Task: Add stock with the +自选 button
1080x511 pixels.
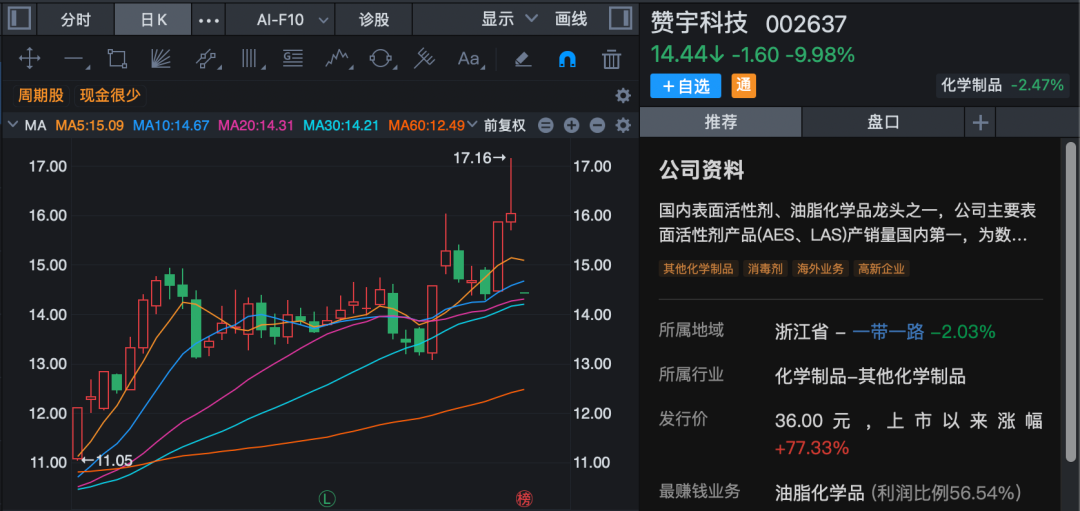Action: coord(686,86)
